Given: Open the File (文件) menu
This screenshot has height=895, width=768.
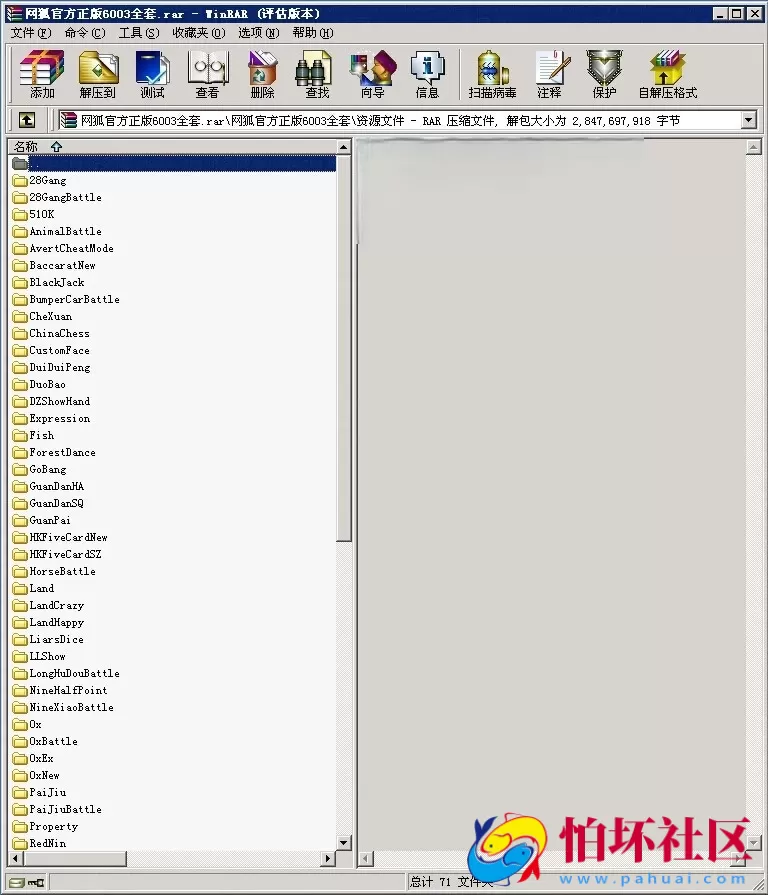Looking at the screenshot, I should pos(30,33).
